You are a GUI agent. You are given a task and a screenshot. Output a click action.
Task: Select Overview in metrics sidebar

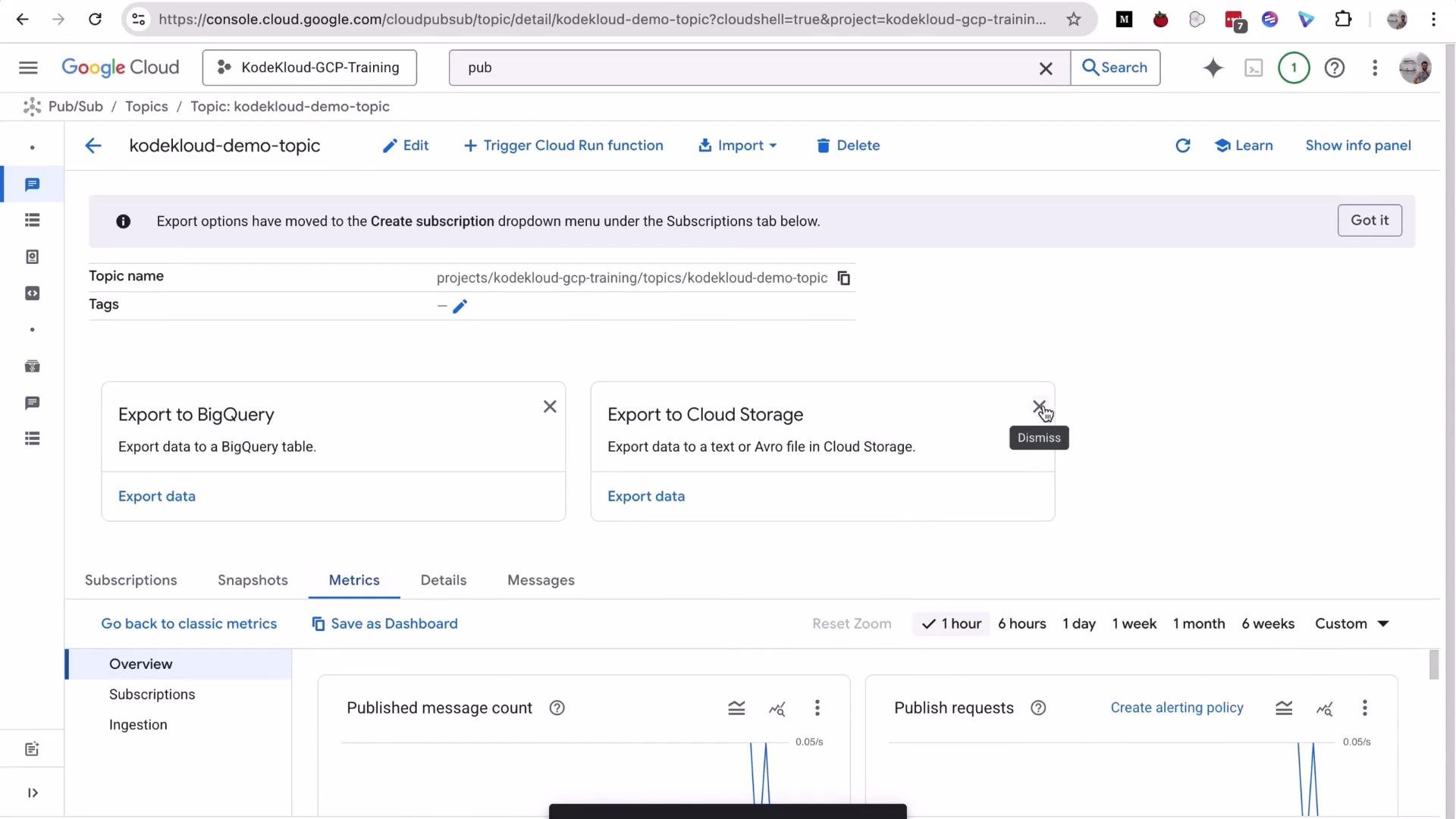pos(180,664)
